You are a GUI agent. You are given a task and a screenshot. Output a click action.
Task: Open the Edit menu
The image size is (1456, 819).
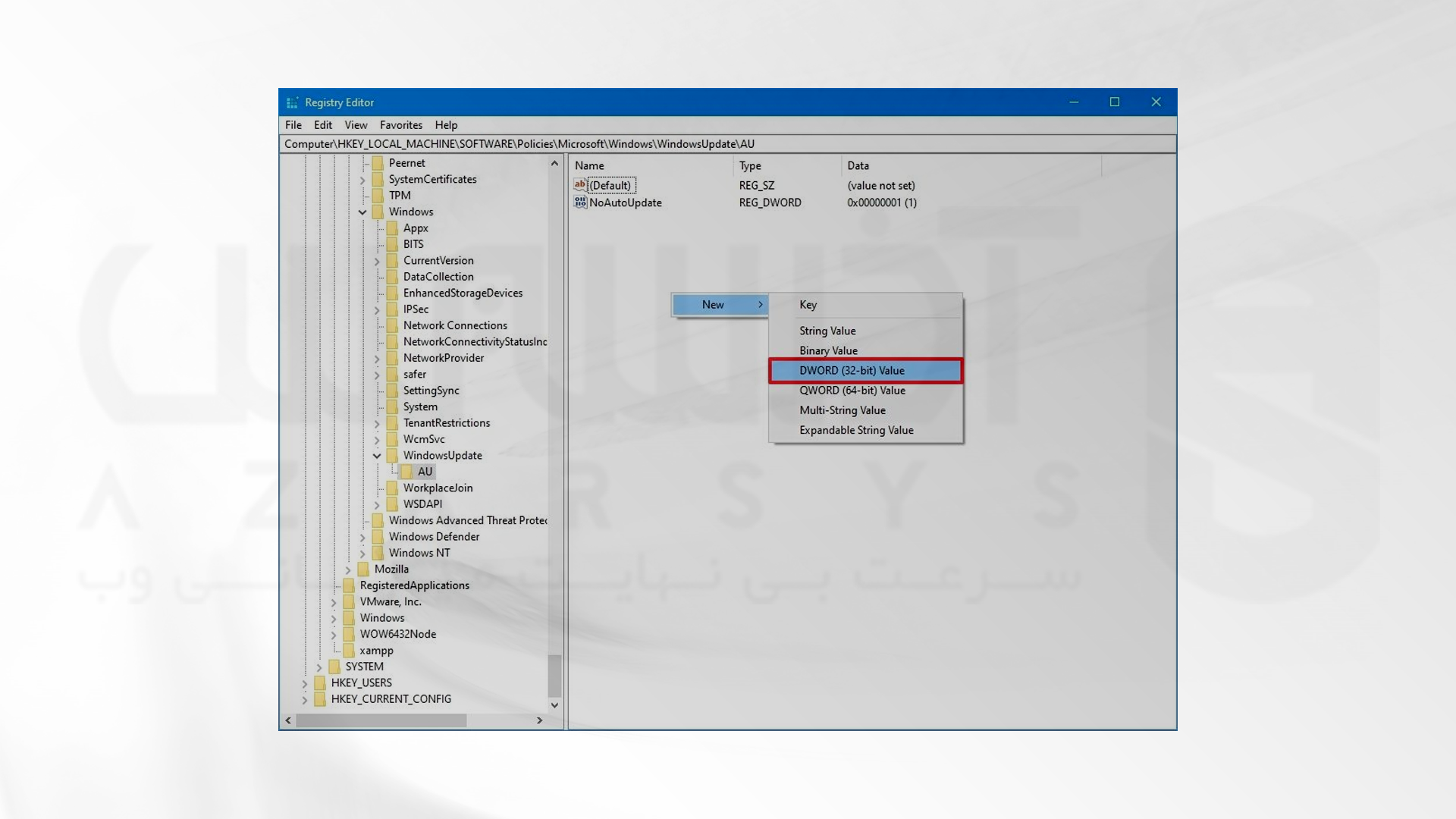[323, 125]
